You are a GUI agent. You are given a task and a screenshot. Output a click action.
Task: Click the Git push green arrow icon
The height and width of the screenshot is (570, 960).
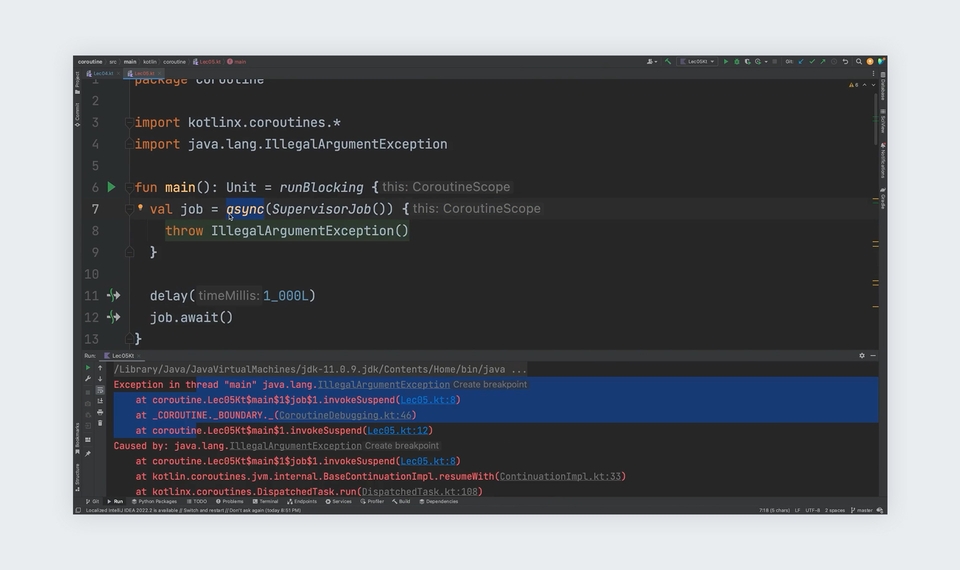click(823, 62)
